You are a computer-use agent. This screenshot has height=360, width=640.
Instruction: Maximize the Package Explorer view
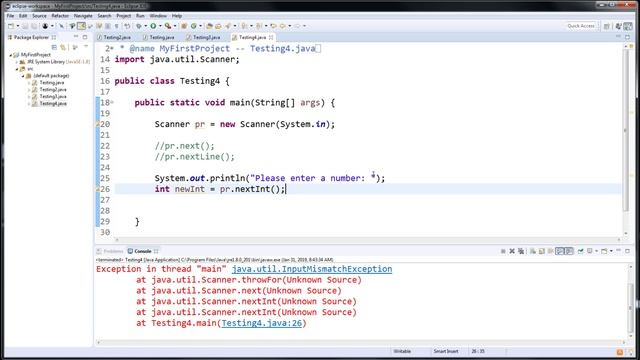[x=85, y=37]
